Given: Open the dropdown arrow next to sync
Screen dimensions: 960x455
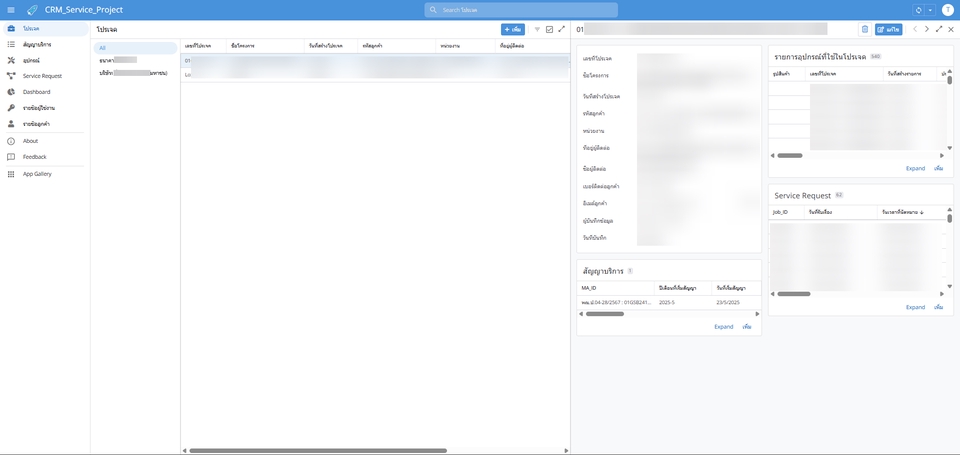Looking at the screenshot, I should (x=931, y=10).
